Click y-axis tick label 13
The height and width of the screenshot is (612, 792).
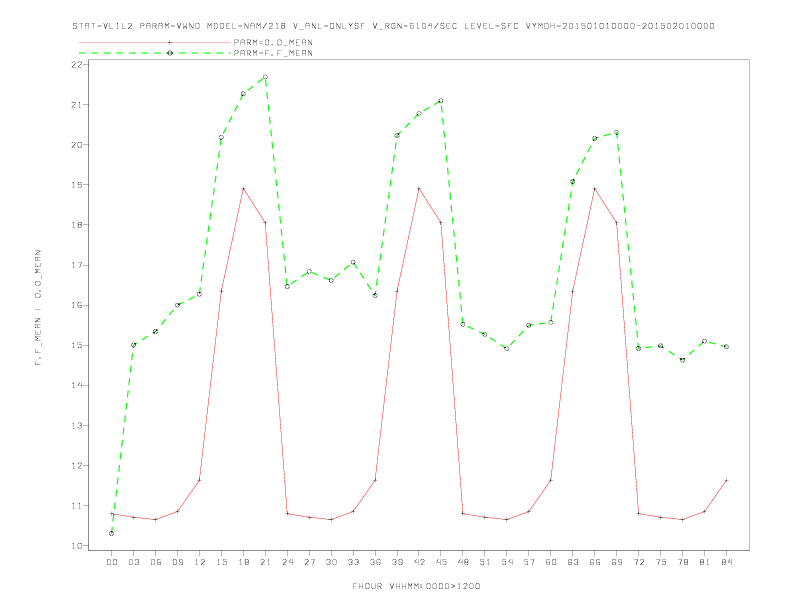77,425
